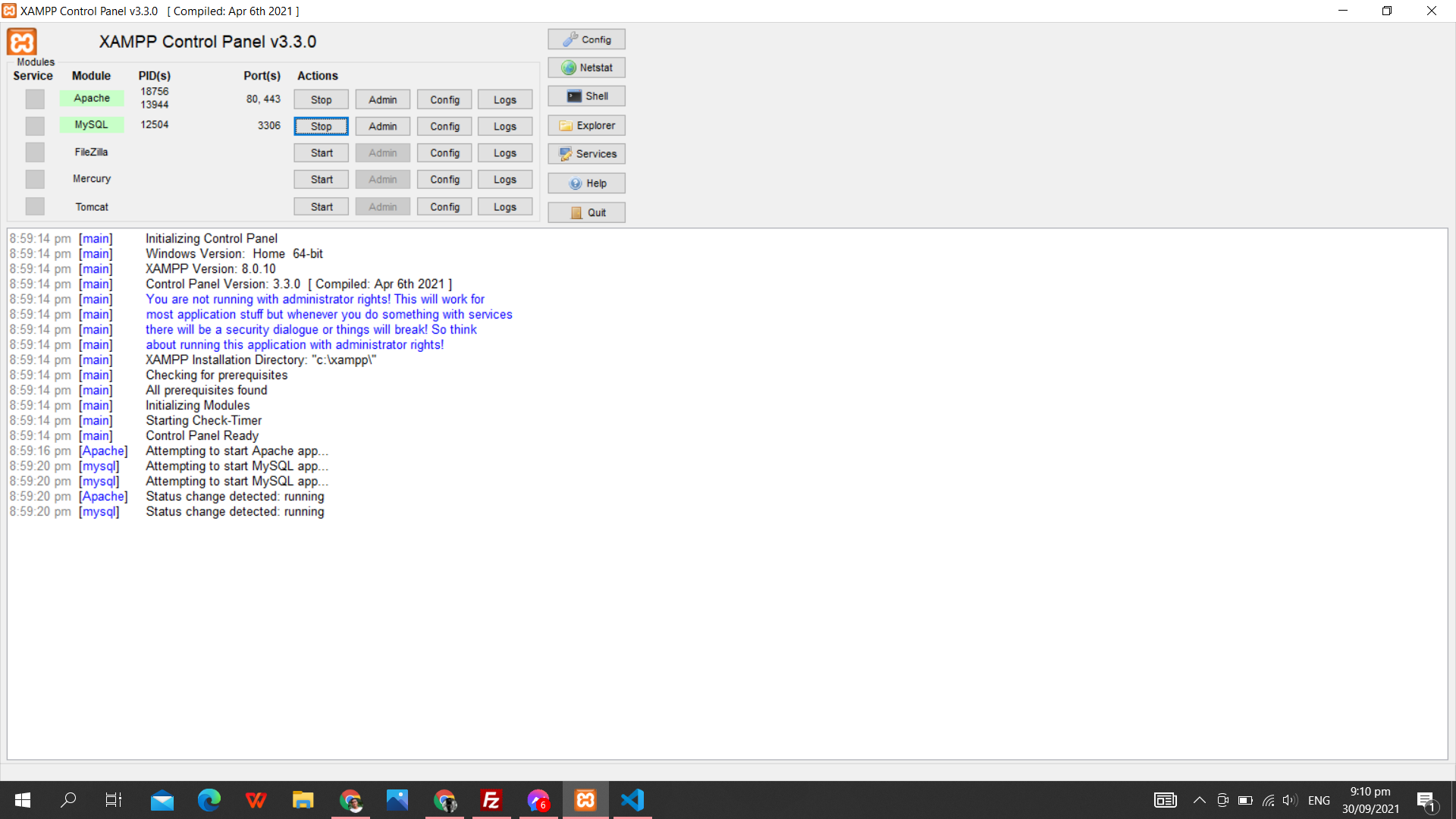Open Visual Studio Code from the taskbar
1456x819 pixels.
[x=632, y=800]
